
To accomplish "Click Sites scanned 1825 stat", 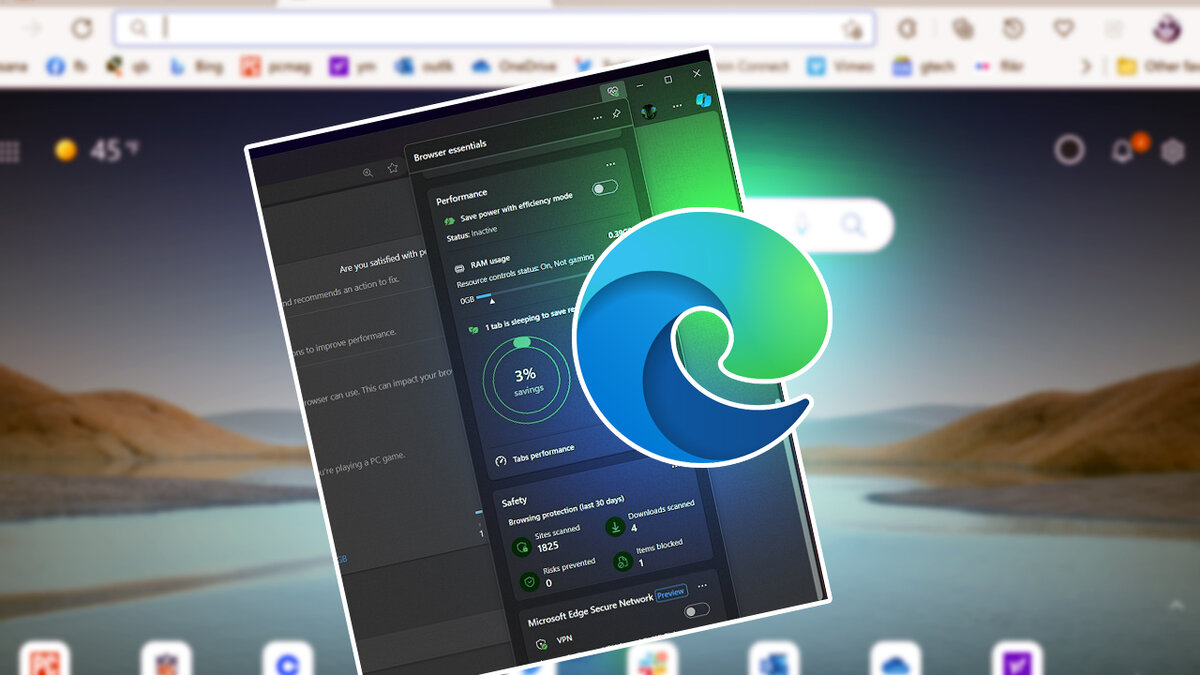I will click(x=546, y=540).
